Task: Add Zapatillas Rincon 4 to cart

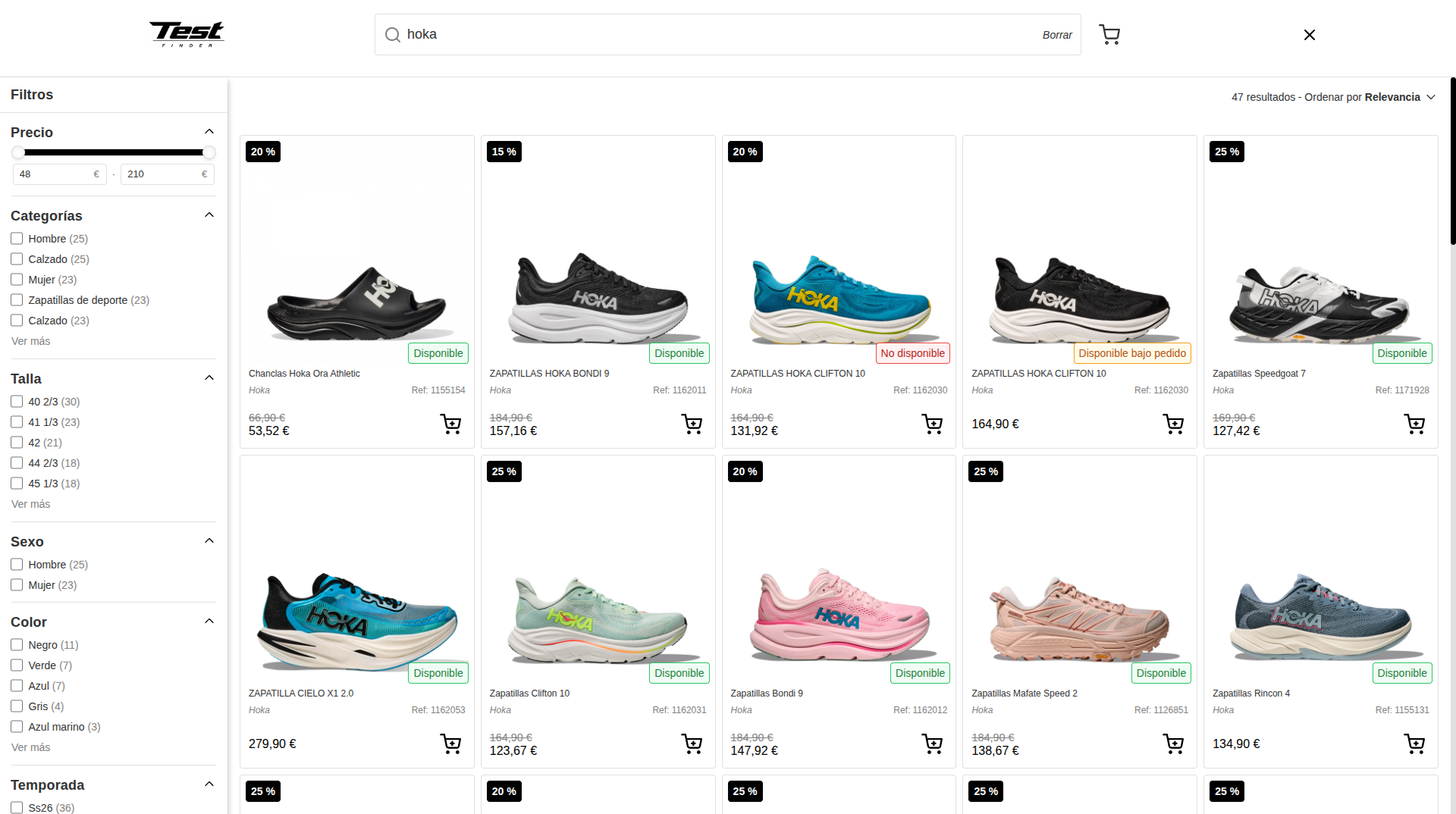Action: [x=1414, y=744]
